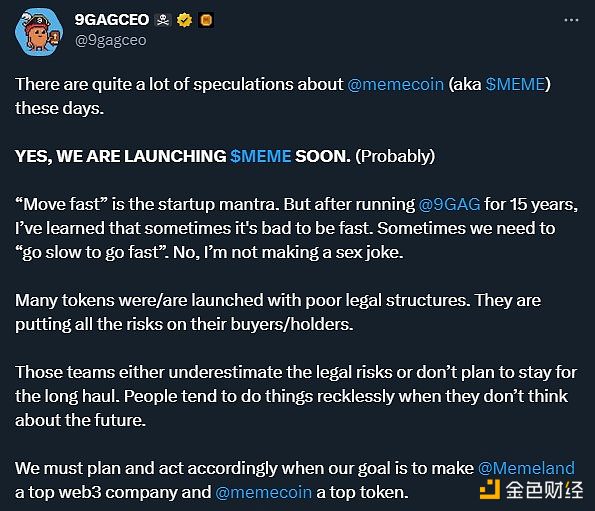The height and width of the screenshot is (511, 595).
Task: Click the gold verified checkmark badge
Action: (x=184, y=20)
